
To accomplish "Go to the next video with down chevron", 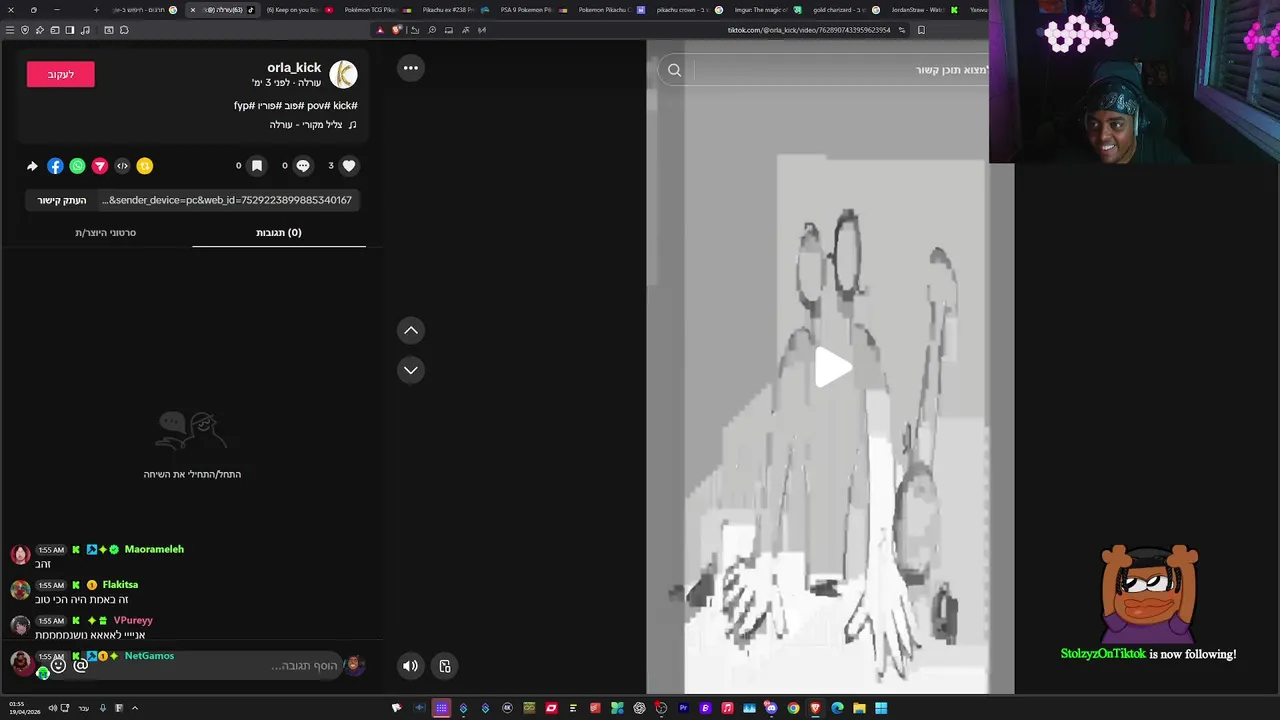I will [x=411, y=370].
